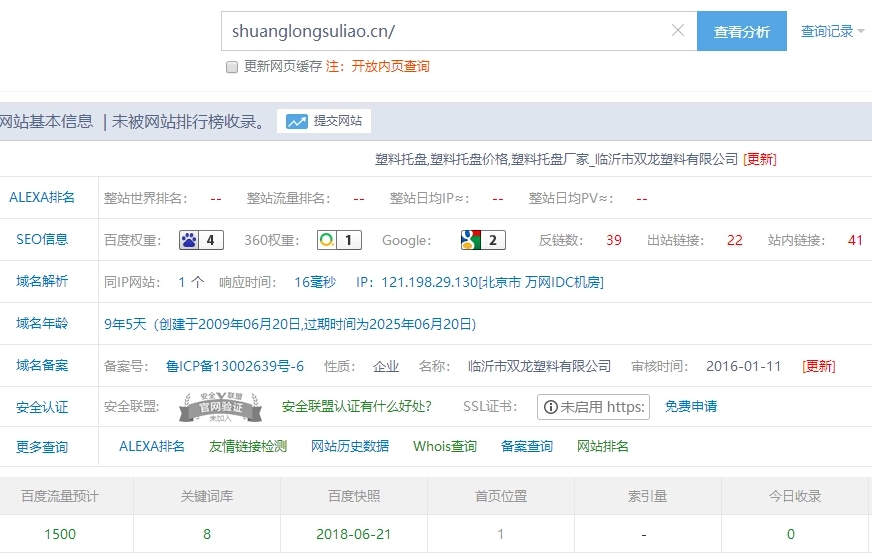Open the 友情链接检测 link

pyautogui.click(x=248, y=446)
